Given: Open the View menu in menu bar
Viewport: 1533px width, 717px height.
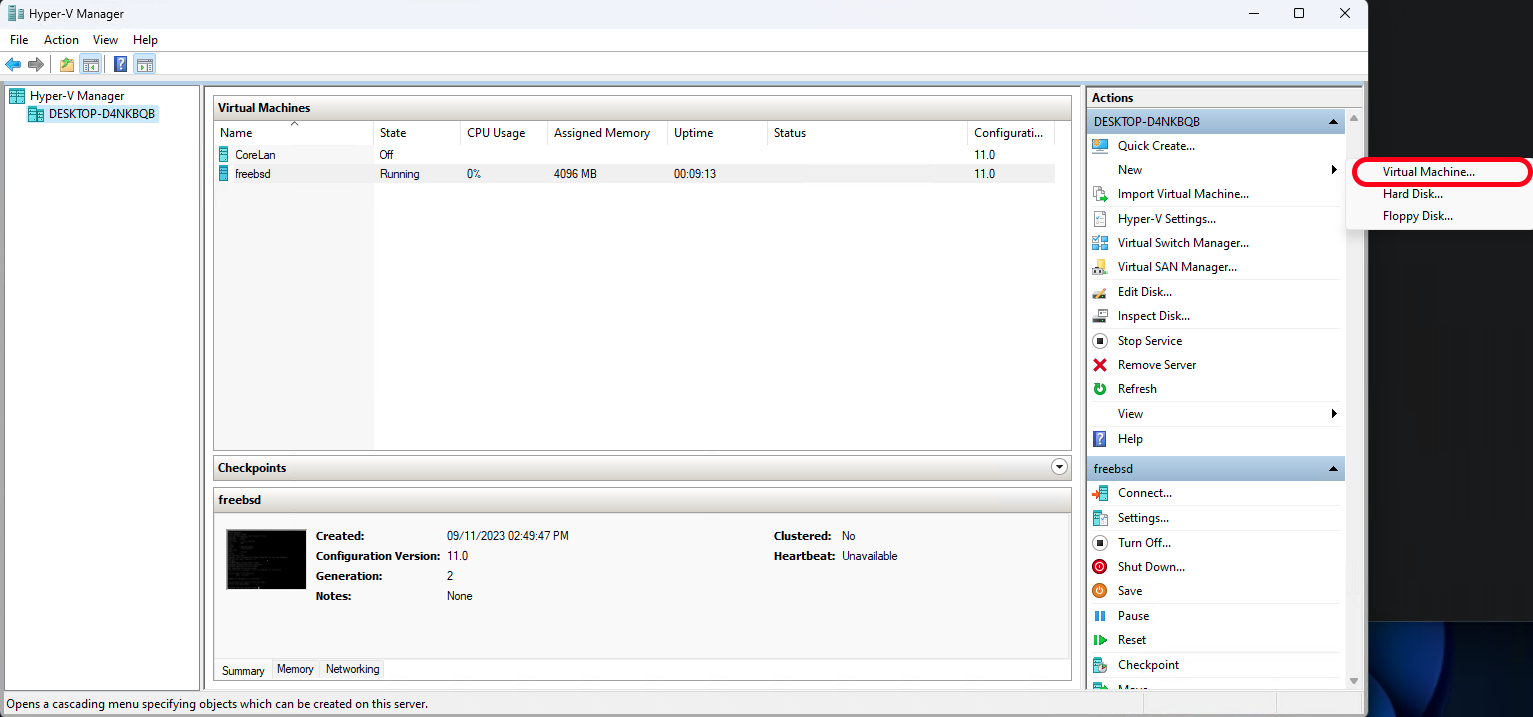Looking at the screenshot, I should 105,40.
